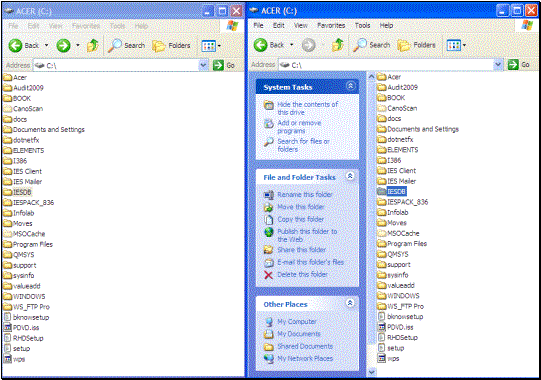Viewport: 541px width, 380px height.
Task: Open Back history dropdown arrow in right window
Action: click(x=292, y=45)
